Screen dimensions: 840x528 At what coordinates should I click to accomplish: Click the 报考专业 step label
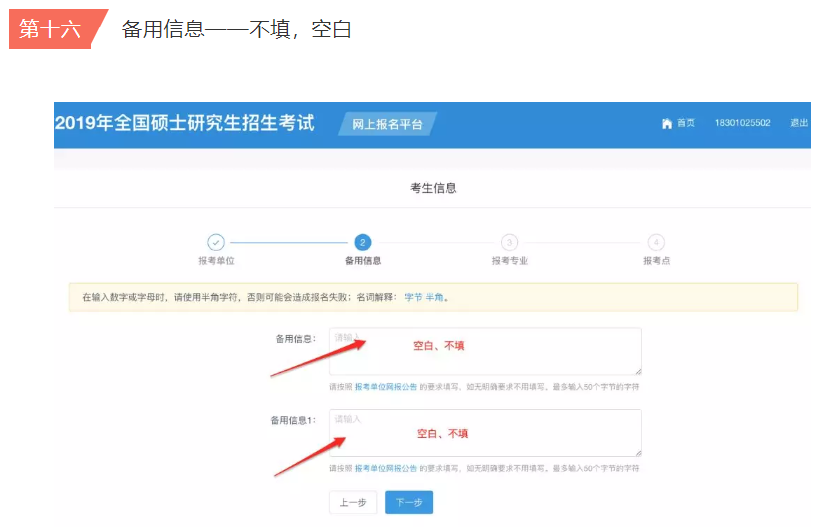click(509, 261)
